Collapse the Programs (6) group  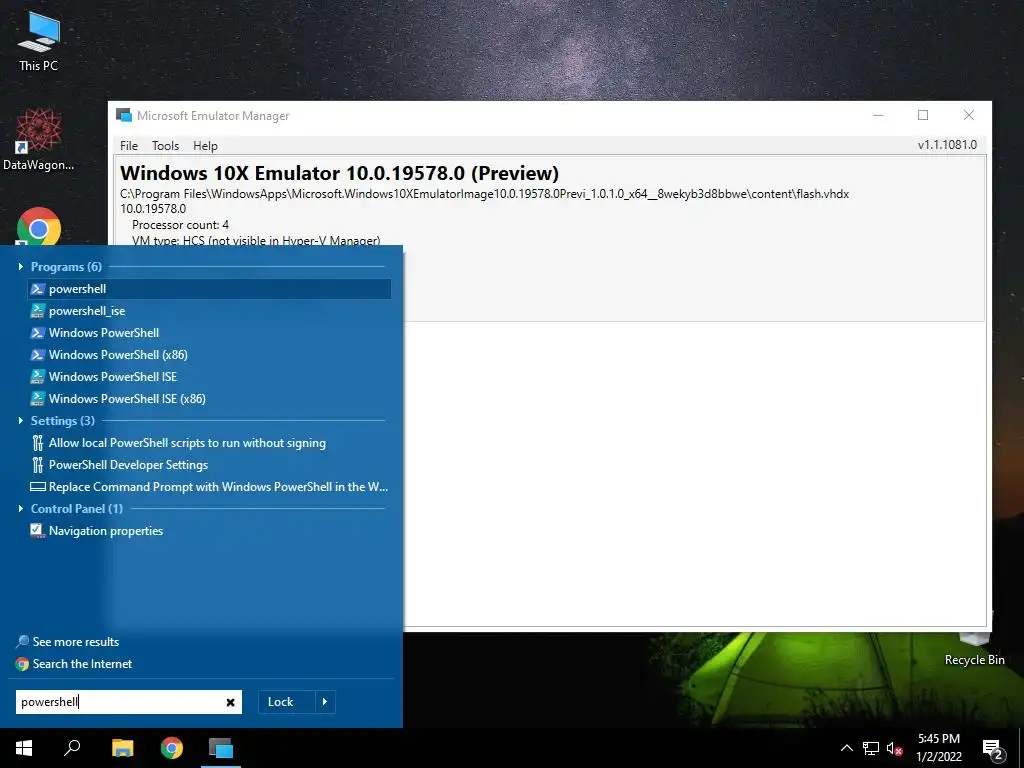(20, 266)
